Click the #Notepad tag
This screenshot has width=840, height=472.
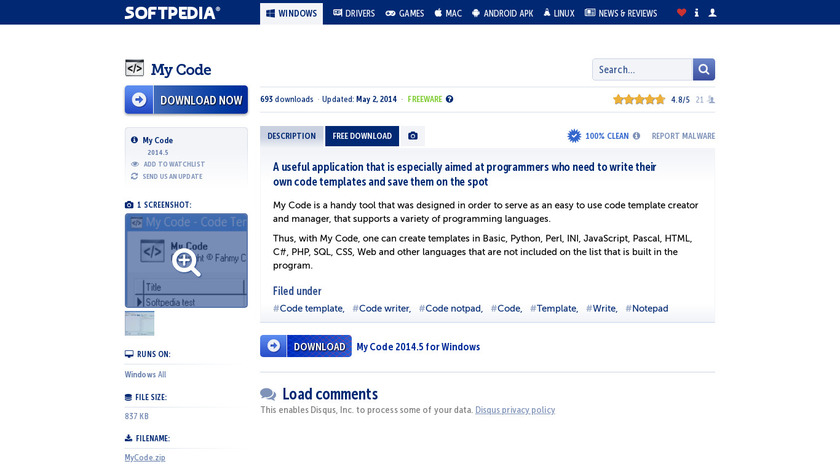[x=647, y=309]
